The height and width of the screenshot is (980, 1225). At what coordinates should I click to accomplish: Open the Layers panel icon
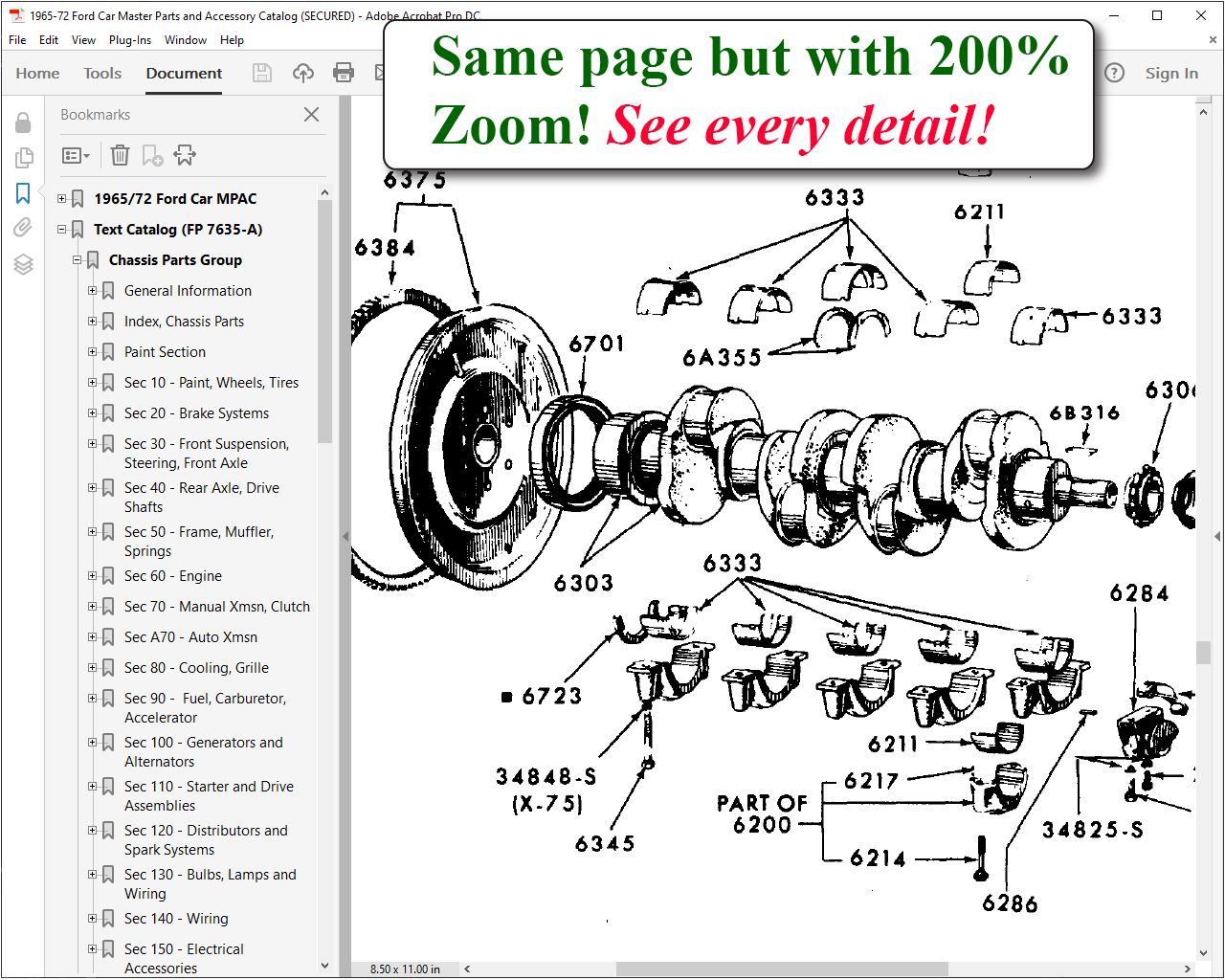[x=23, y=264]
